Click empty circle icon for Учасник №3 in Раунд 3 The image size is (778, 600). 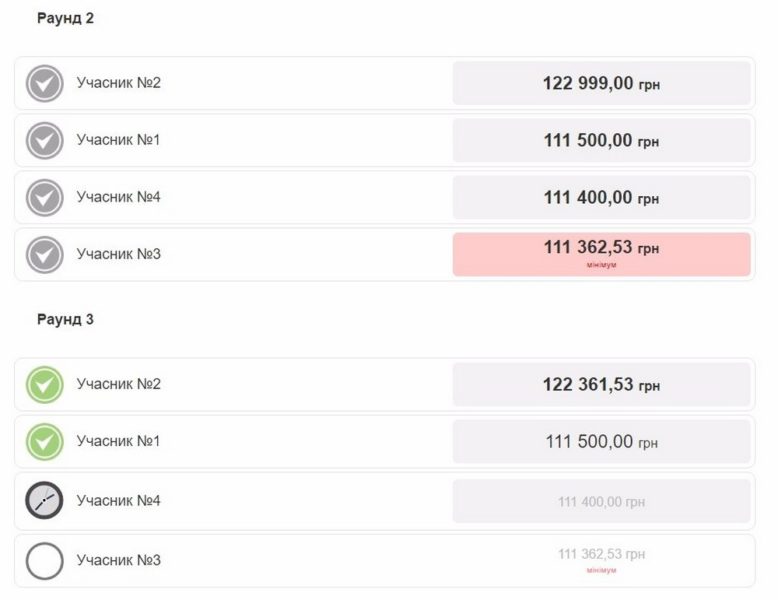click(44, 561)
